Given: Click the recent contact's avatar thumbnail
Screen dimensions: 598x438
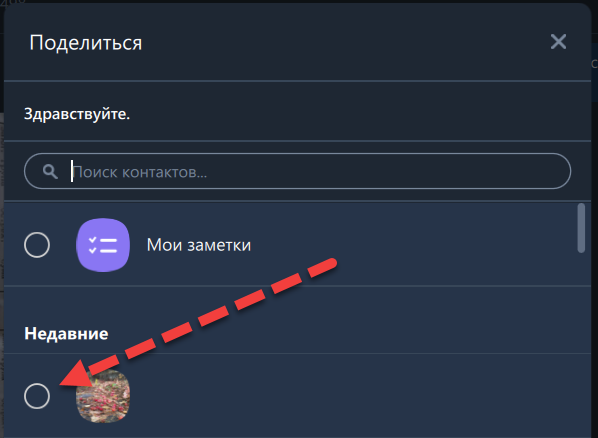Looking at the screenshot, I should coord(103,396).
